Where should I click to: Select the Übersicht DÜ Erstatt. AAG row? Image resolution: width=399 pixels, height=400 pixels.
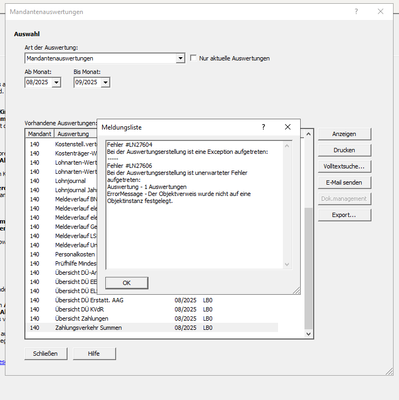pos(152,300)
